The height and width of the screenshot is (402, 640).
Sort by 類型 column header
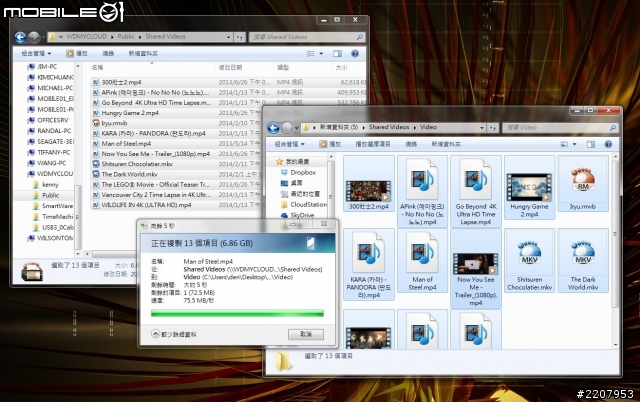click(283, 67)
